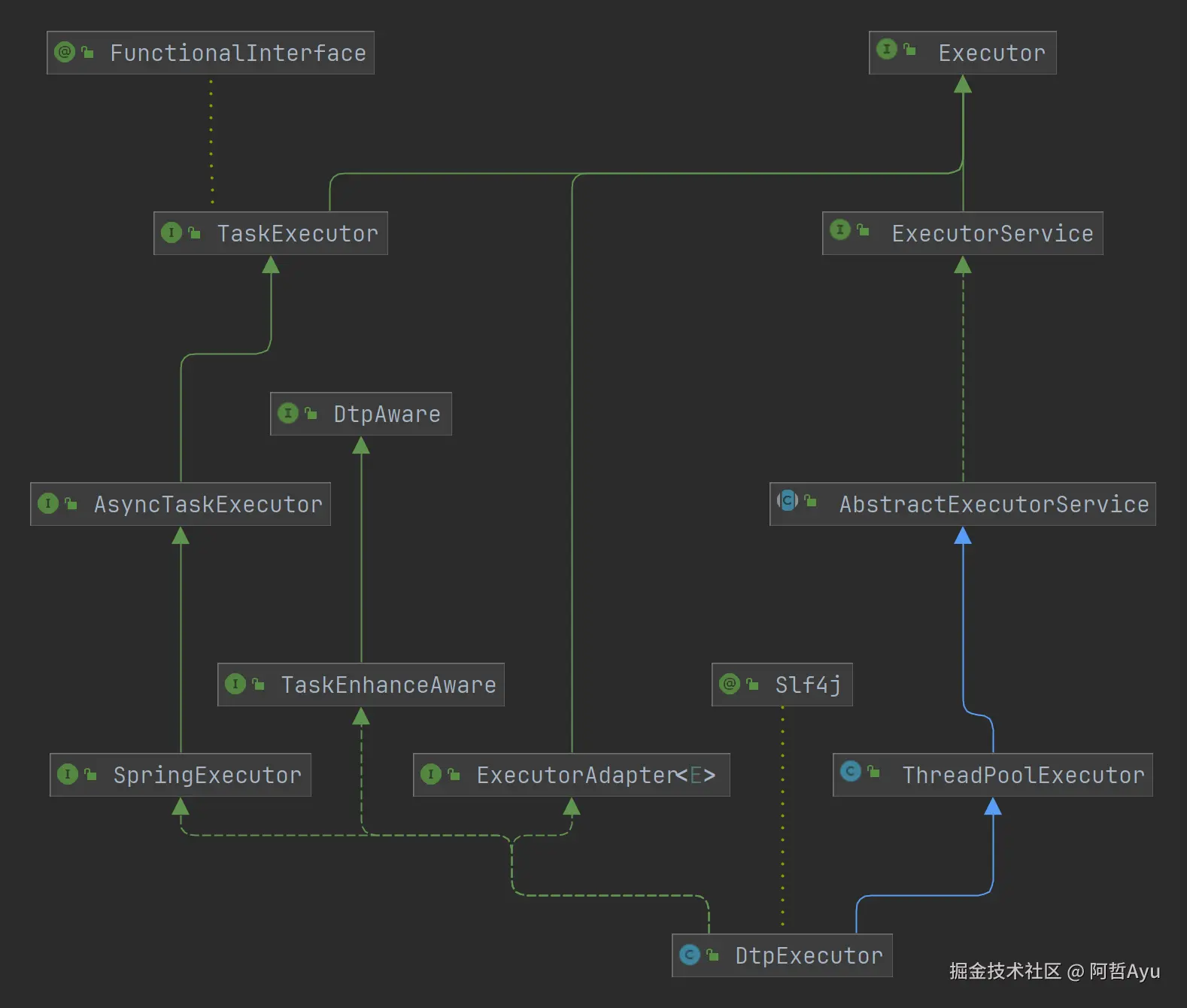Screen dimensions: 1187x1008
Task: Click the public lock icon on TaskEnhanceAware
Action: click(x=258, y=684)
